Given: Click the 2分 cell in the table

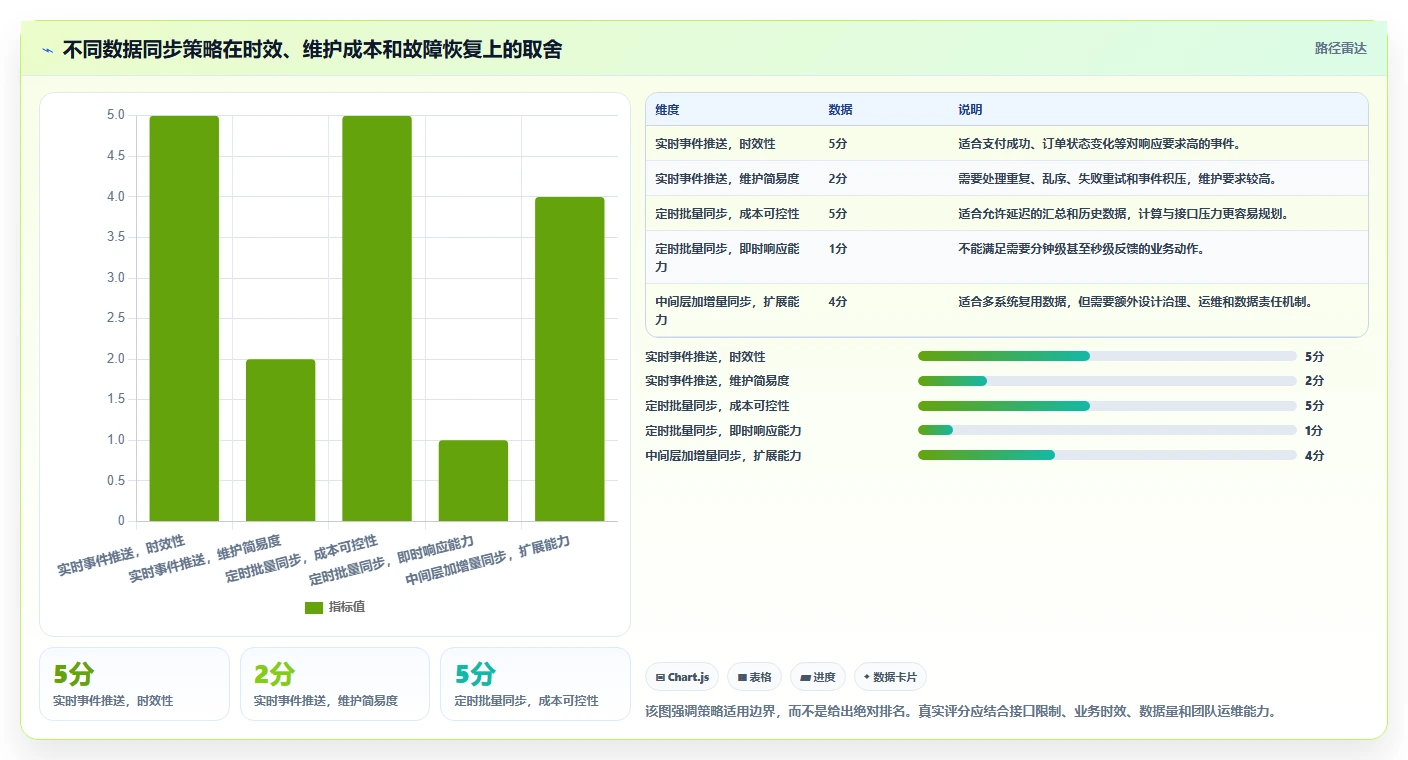Looking at the screenshot, I should click(x=838, y=179).
